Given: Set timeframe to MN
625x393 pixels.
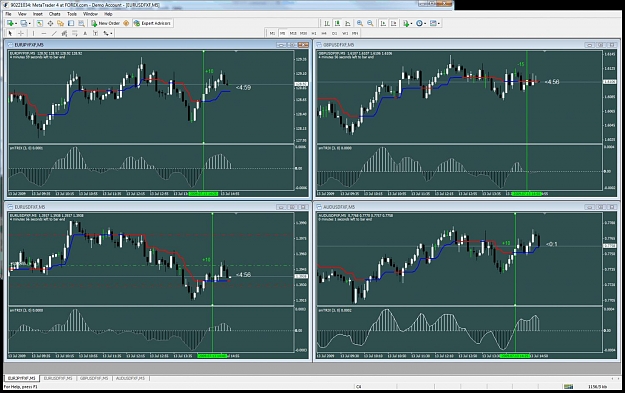Looking at the screenshot, I should click(355, 33).
